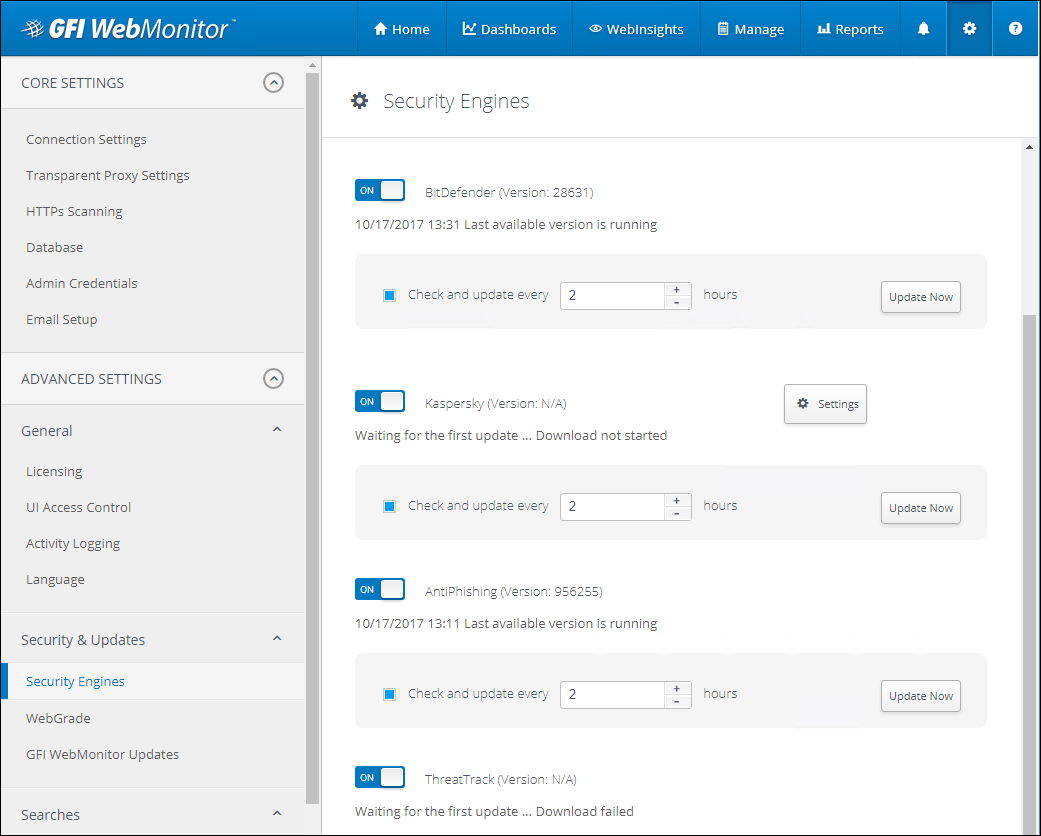
Task: Click 'Download not started' status text
Action: pyautogui.click(x=601, y=436)
